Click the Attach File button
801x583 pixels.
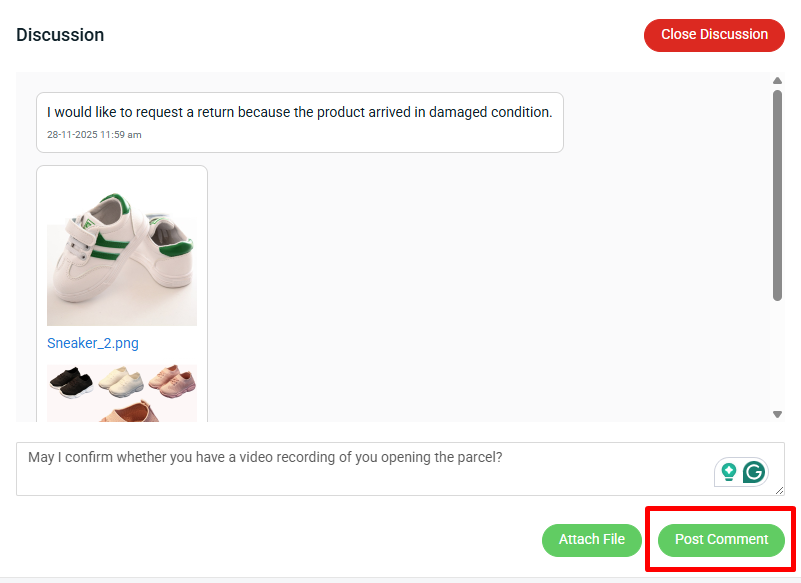pos(592,540)
